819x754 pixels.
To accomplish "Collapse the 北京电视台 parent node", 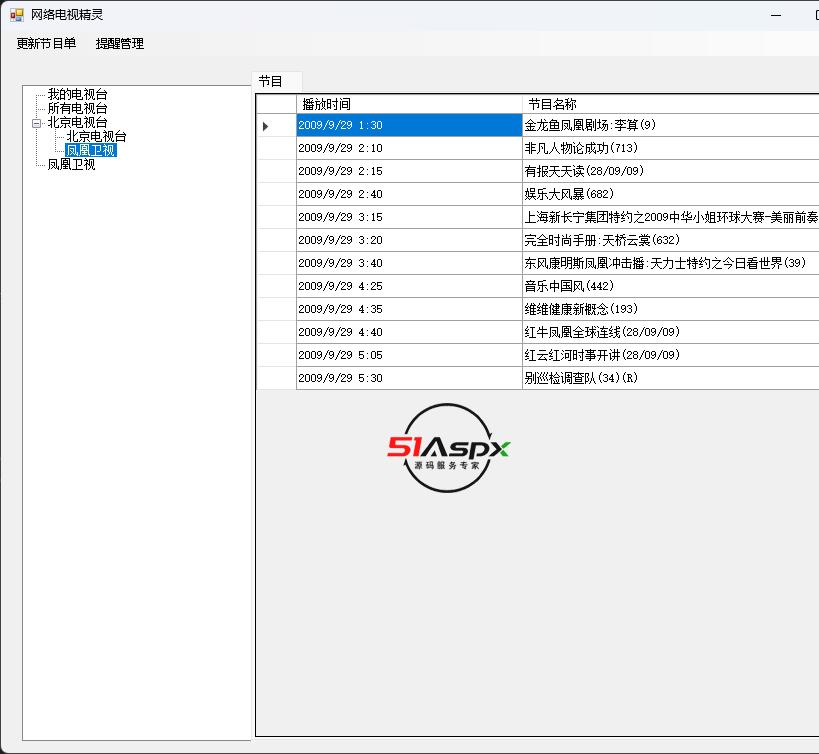I will coord(37,123).
